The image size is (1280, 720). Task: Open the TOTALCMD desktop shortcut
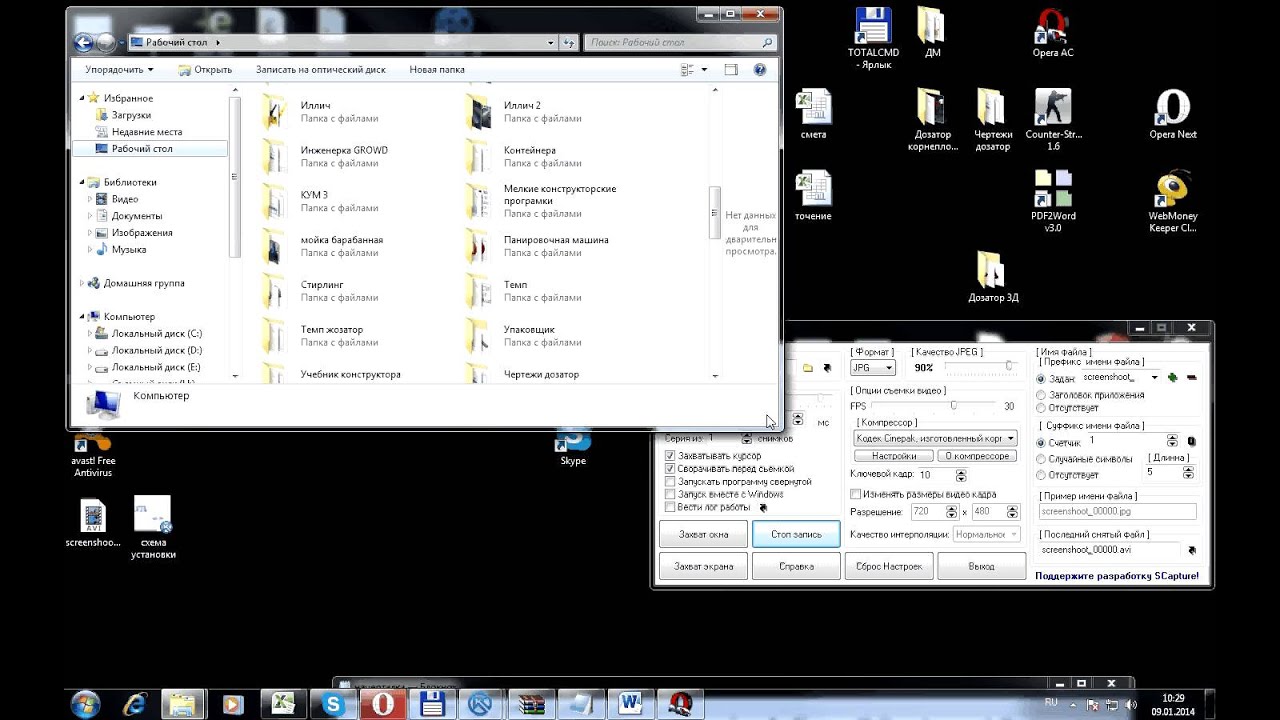click(x=873, y=38)
